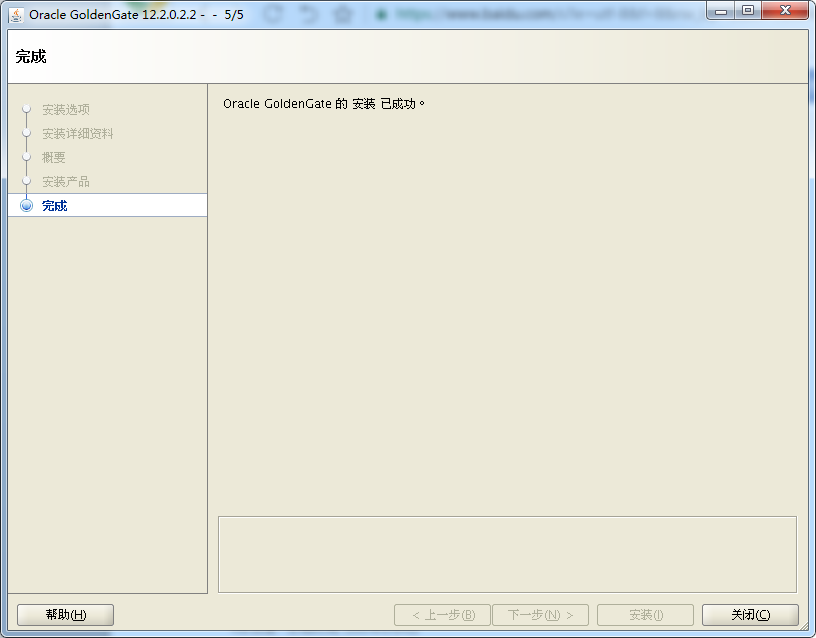Click the Oracle GoldenGate 12.2.0.2.2 window title

(x=136, y=15)
